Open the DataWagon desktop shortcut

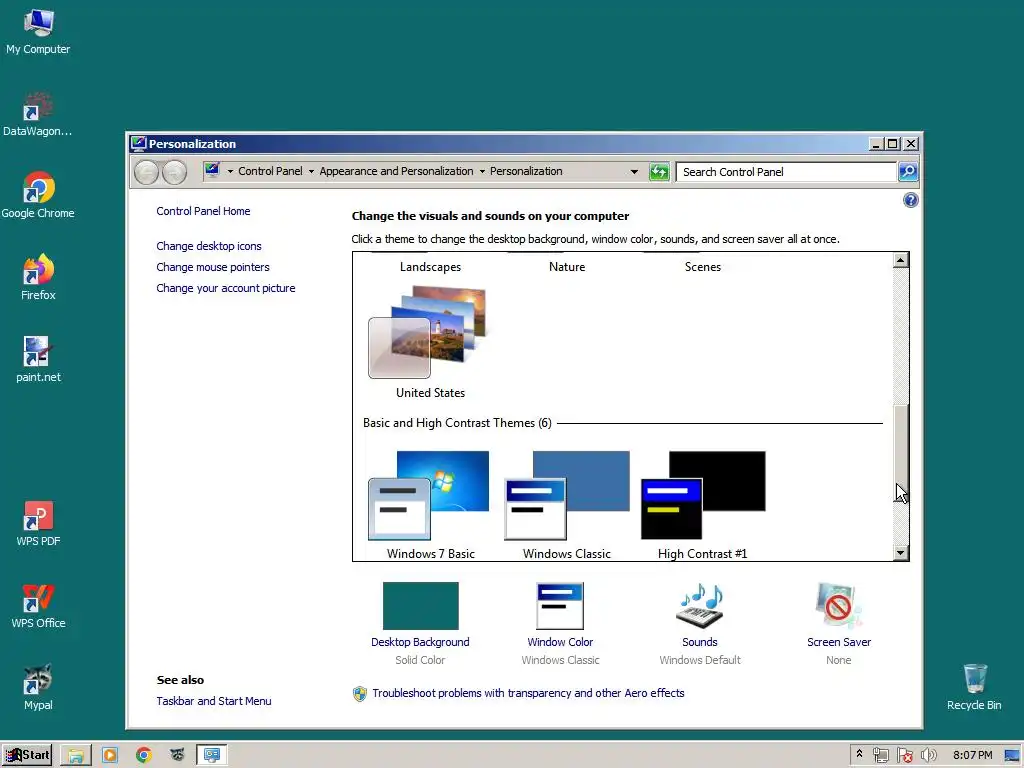click(x=38, y=114)
